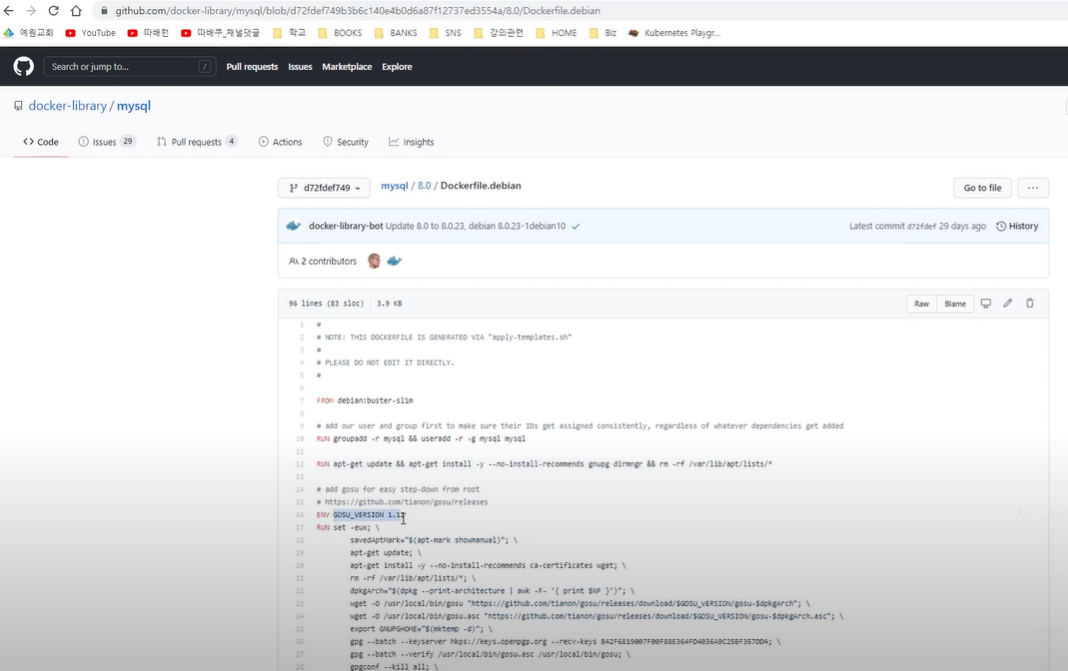The height and width of the screenshot is (671, 1068).
Task: Edit file with pencil icon
Action: point(1007,303)
